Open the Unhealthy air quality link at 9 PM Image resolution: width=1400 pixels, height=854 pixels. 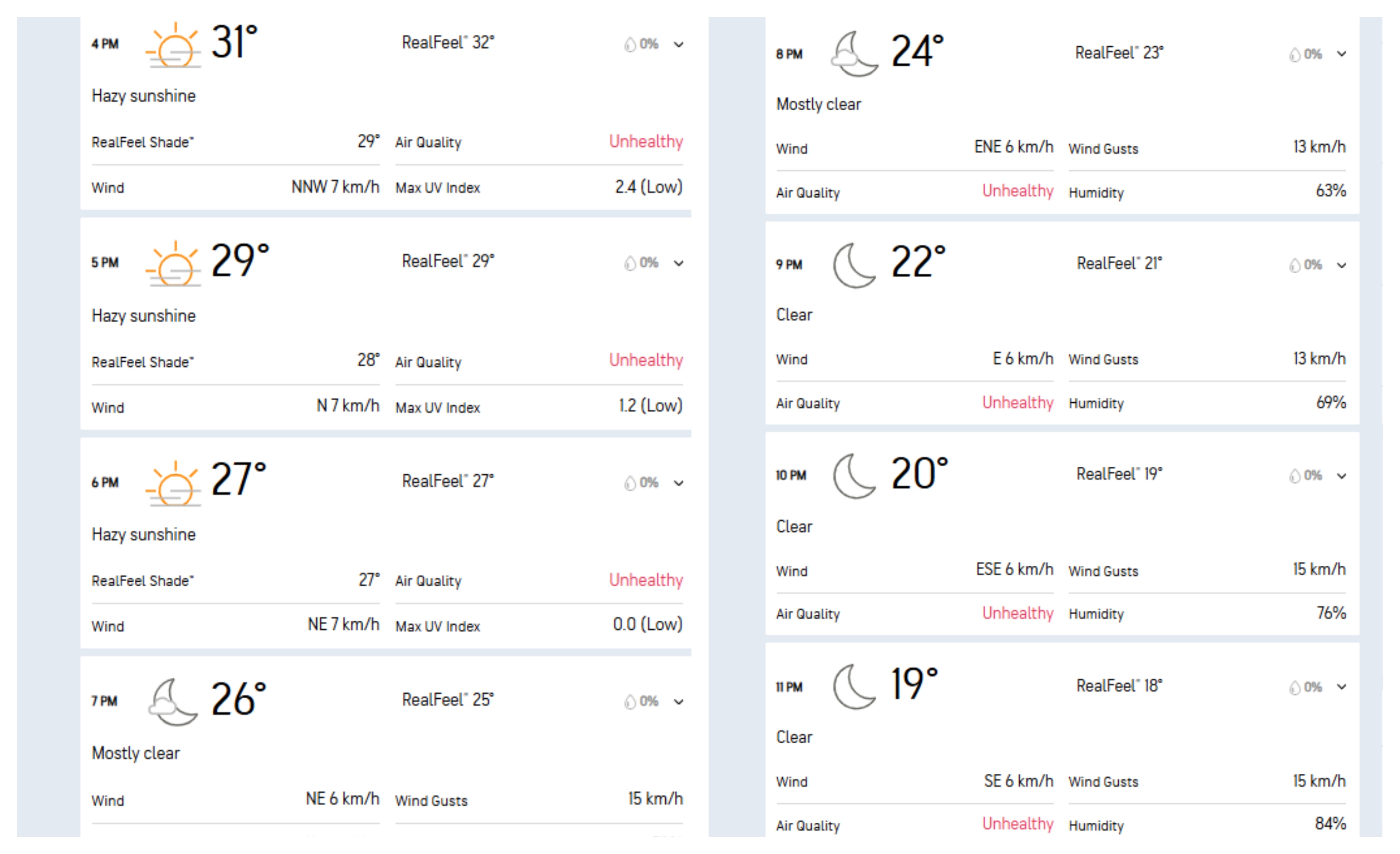(1017, 403)
